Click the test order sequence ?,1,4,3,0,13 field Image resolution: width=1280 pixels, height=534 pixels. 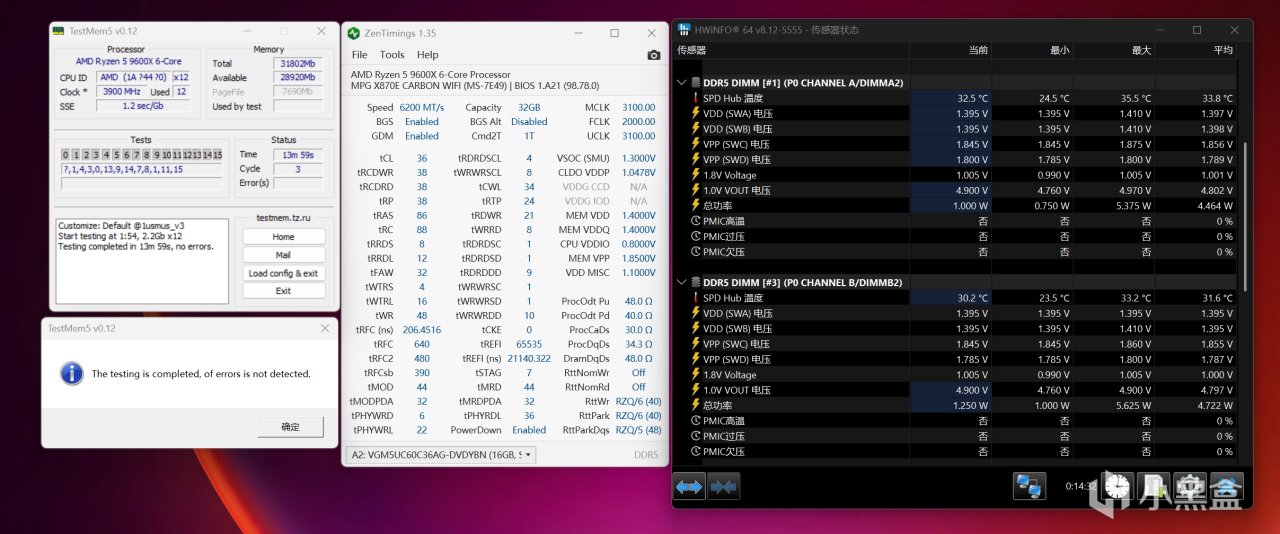141,169
